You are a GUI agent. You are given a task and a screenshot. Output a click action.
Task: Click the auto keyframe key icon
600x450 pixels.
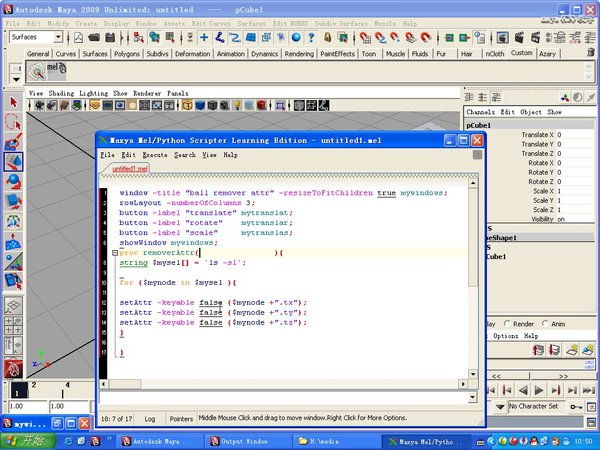pyautogui.click(x=576, y=406)
